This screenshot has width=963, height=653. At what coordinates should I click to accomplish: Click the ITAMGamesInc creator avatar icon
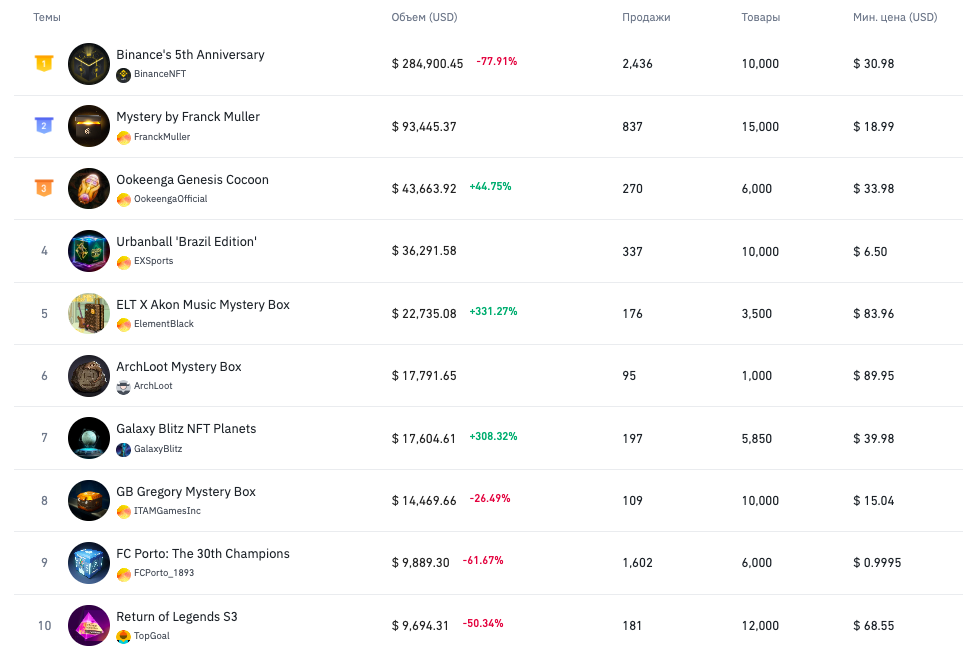[x=123, y=512]
